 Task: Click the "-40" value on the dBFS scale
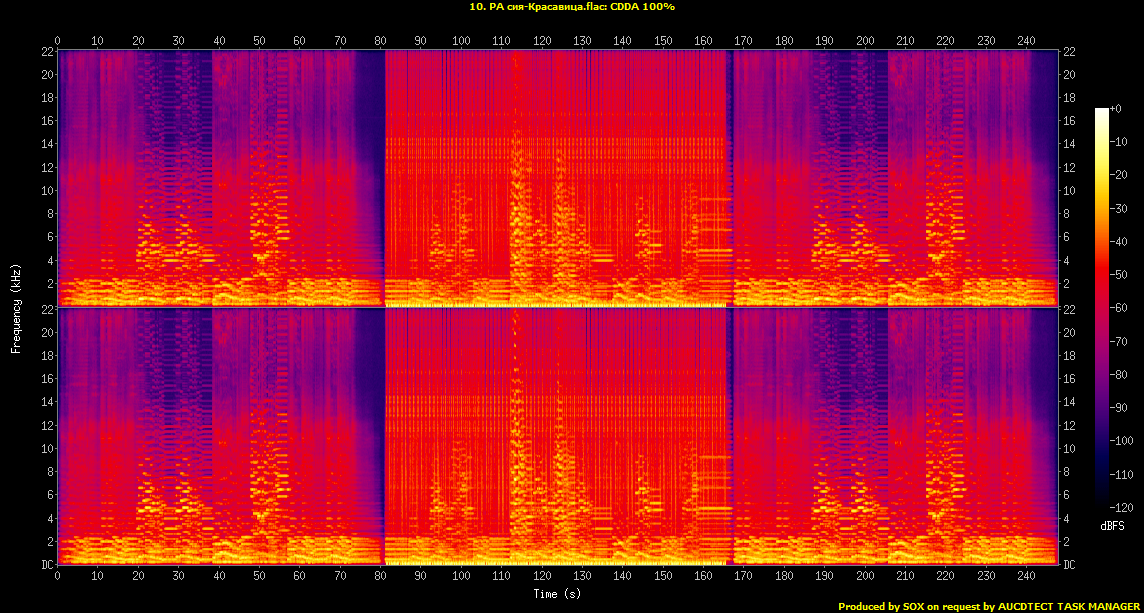click(1118, 241)
